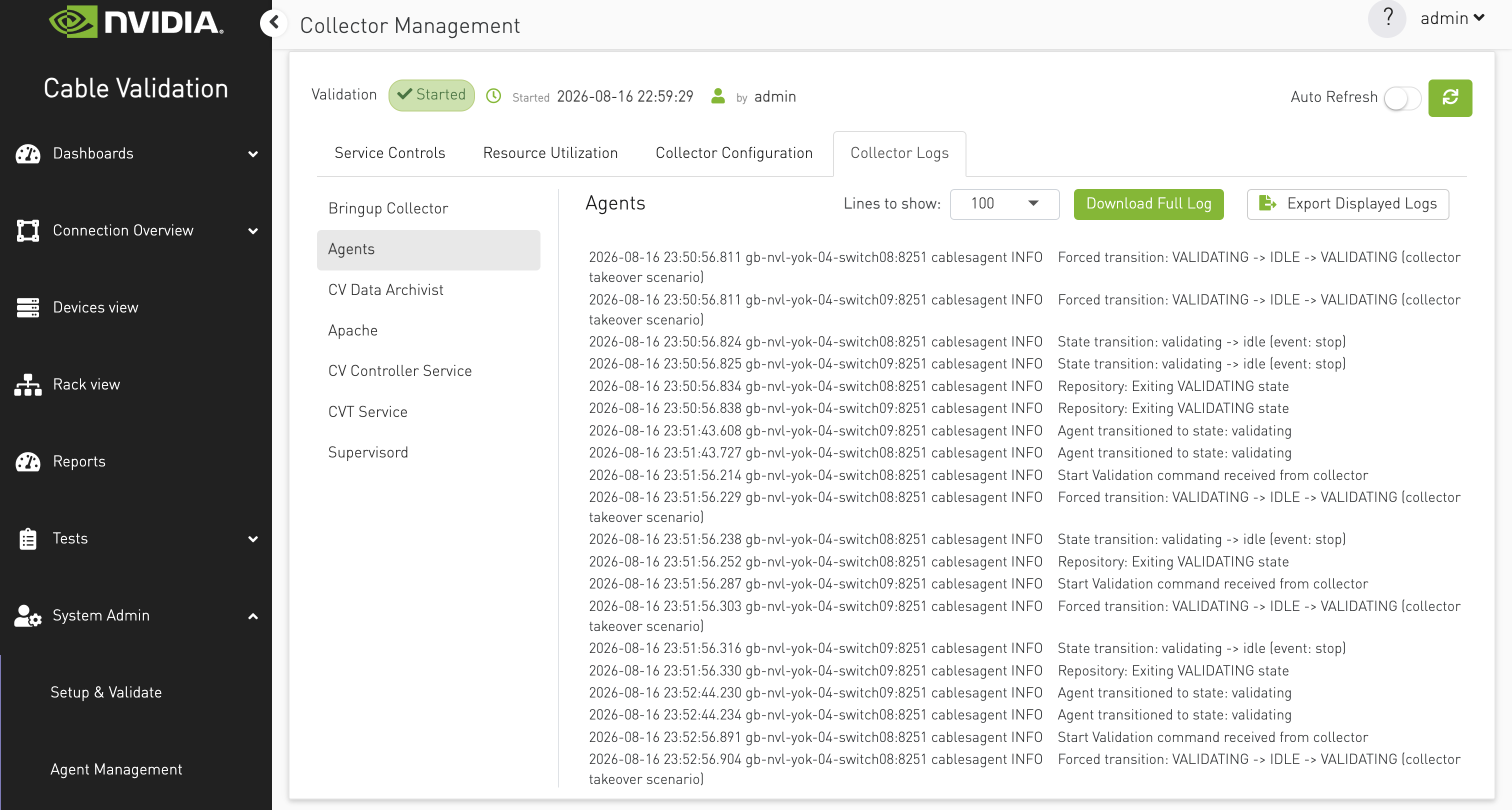Image resolution: width=1512 pixels, height=810 pixels.
Task: Expand the Dashboards menu chevron
Action: point(253,154)
